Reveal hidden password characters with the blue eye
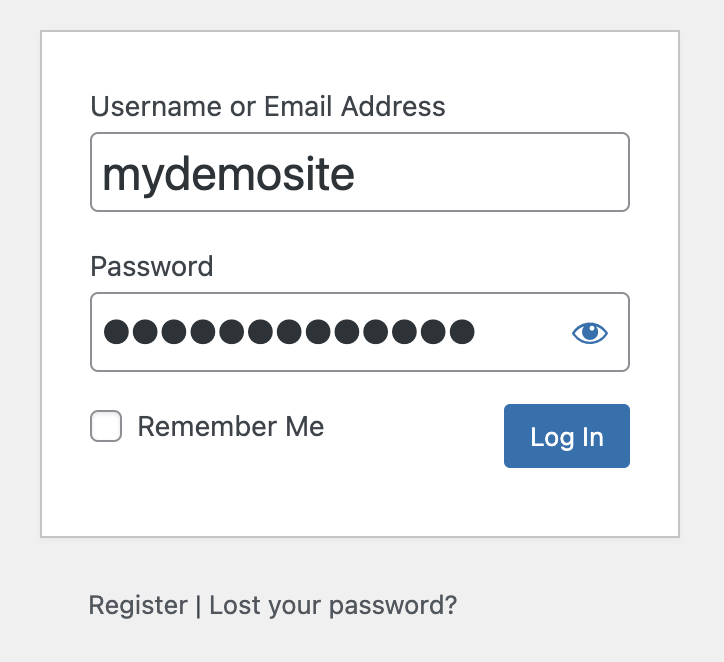The image size is (724, 662). [590, 332]
